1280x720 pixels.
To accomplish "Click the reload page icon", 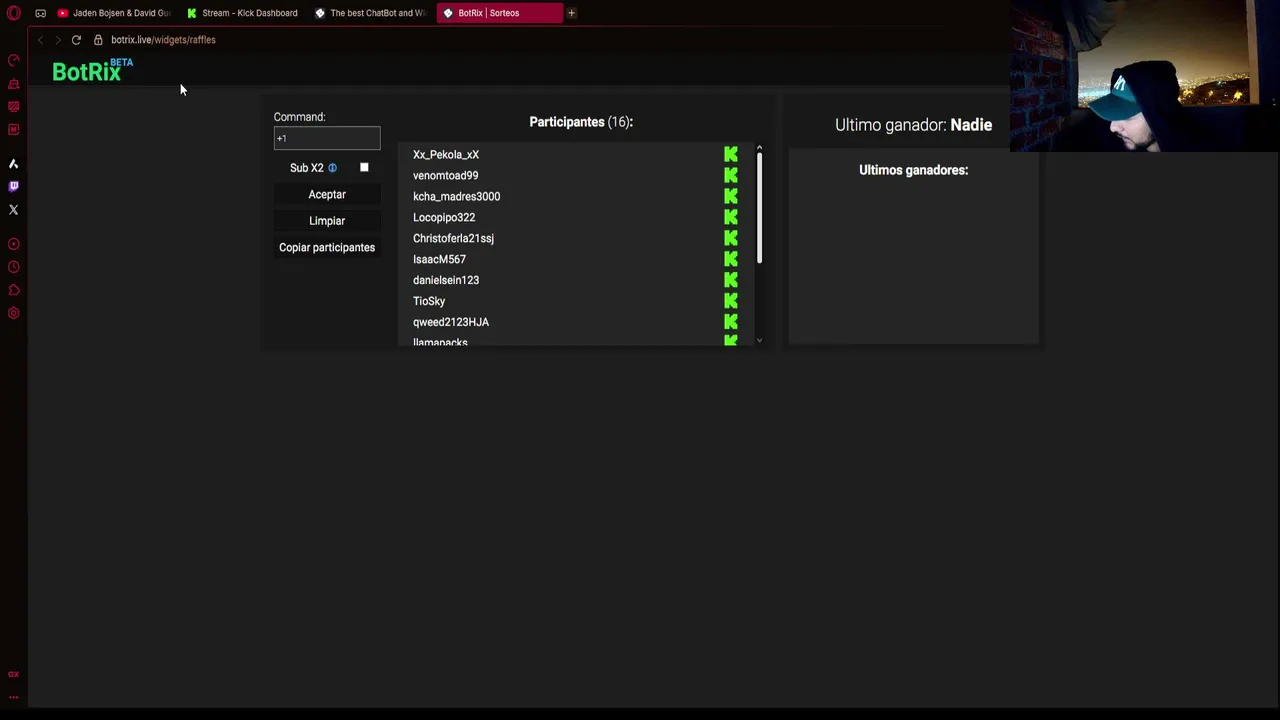I will coord(76,40).
